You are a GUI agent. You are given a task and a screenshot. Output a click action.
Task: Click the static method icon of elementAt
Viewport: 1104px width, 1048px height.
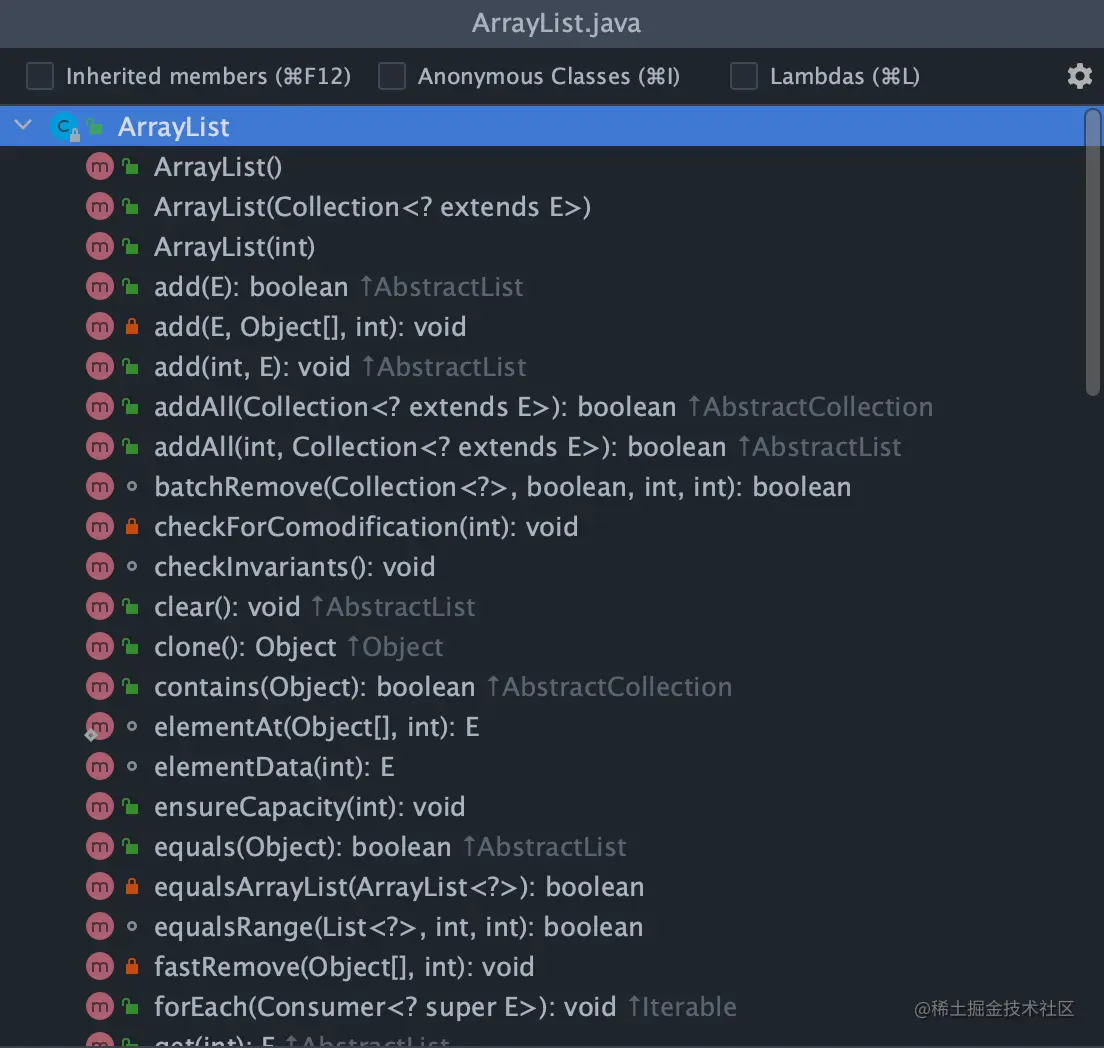pos(99,727)
